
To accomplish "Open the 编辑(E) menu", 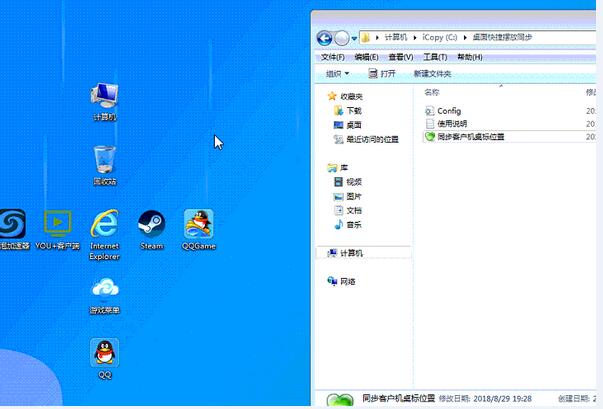I will [366, 57].
